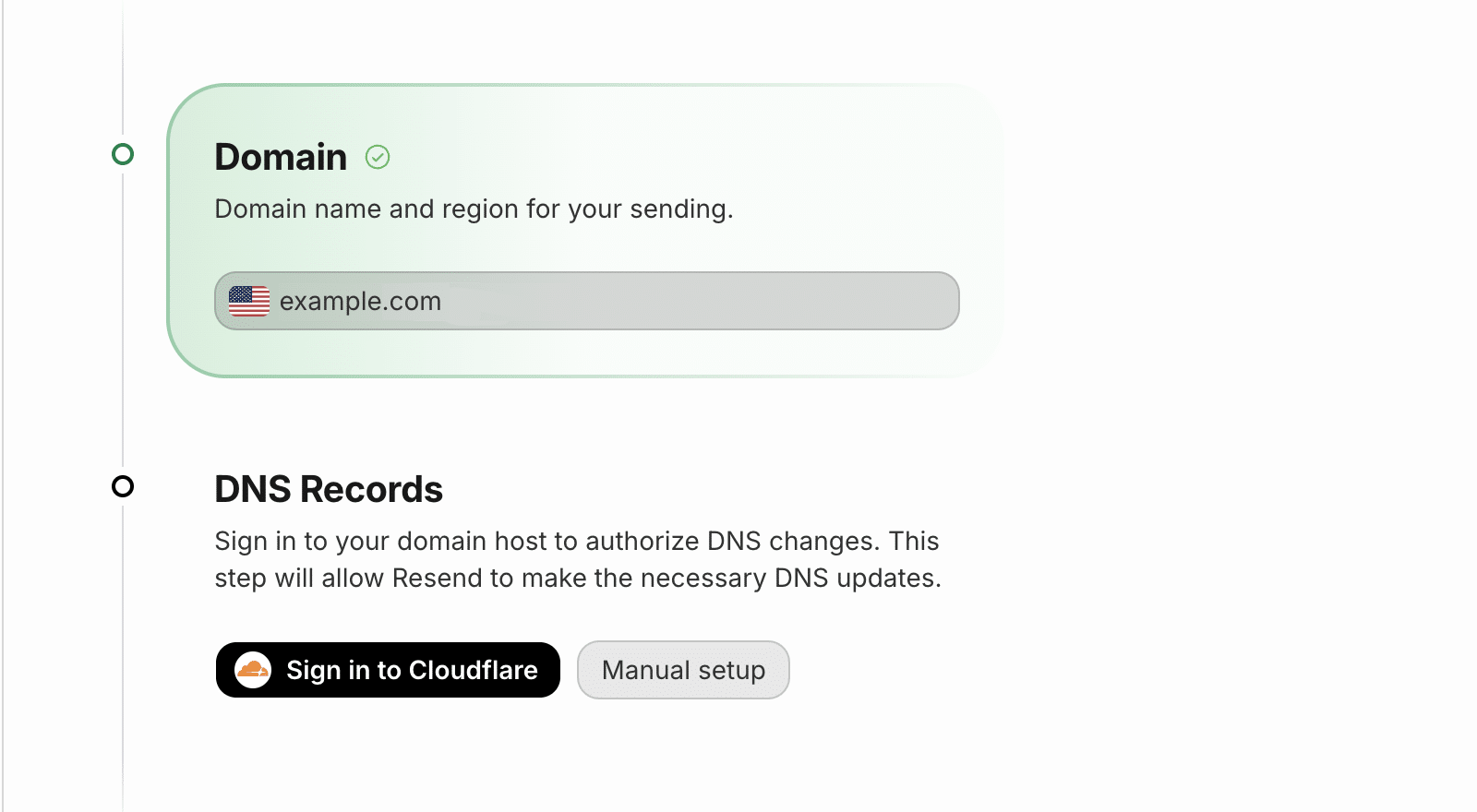The width and height of the screenshot is (1477, 812).
Task: Click the orange Cloudflare cloud logo
Action: tap(253, 670)
